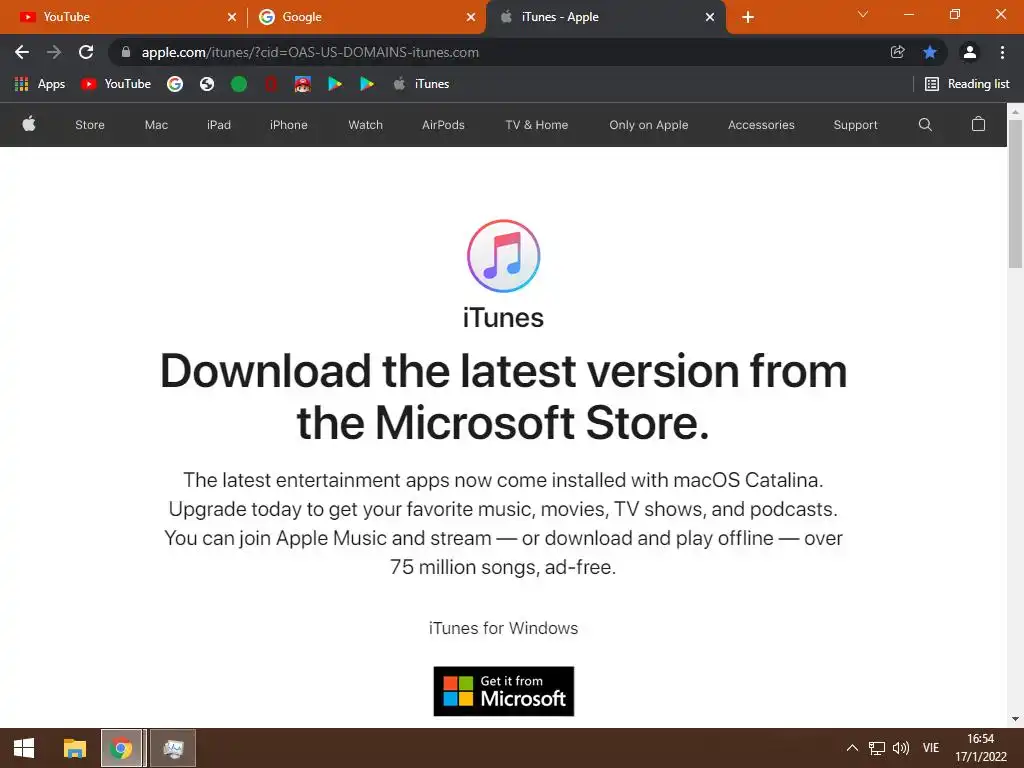Open the taskbar clock and date
Screen dimensions: 1024x768
(980, 748)
